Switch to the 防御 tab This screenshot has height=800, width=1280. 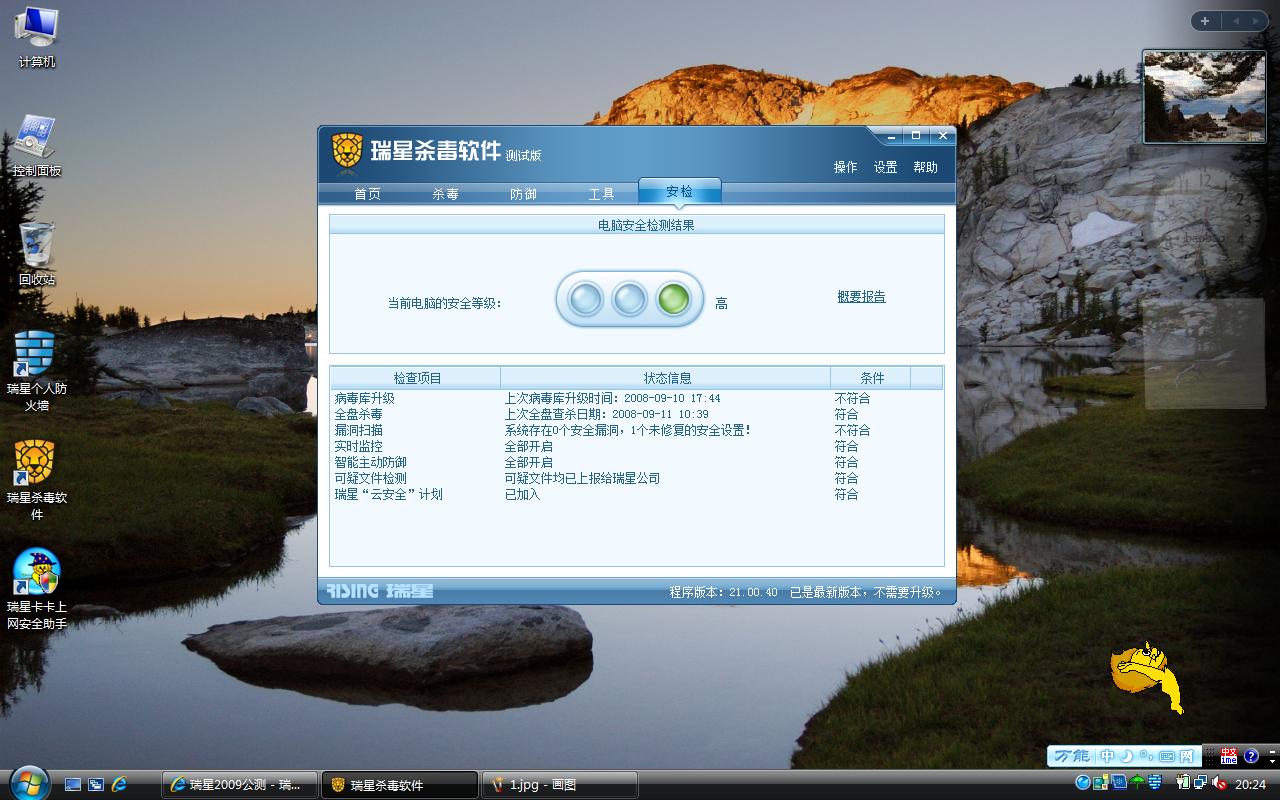(523, 194)
